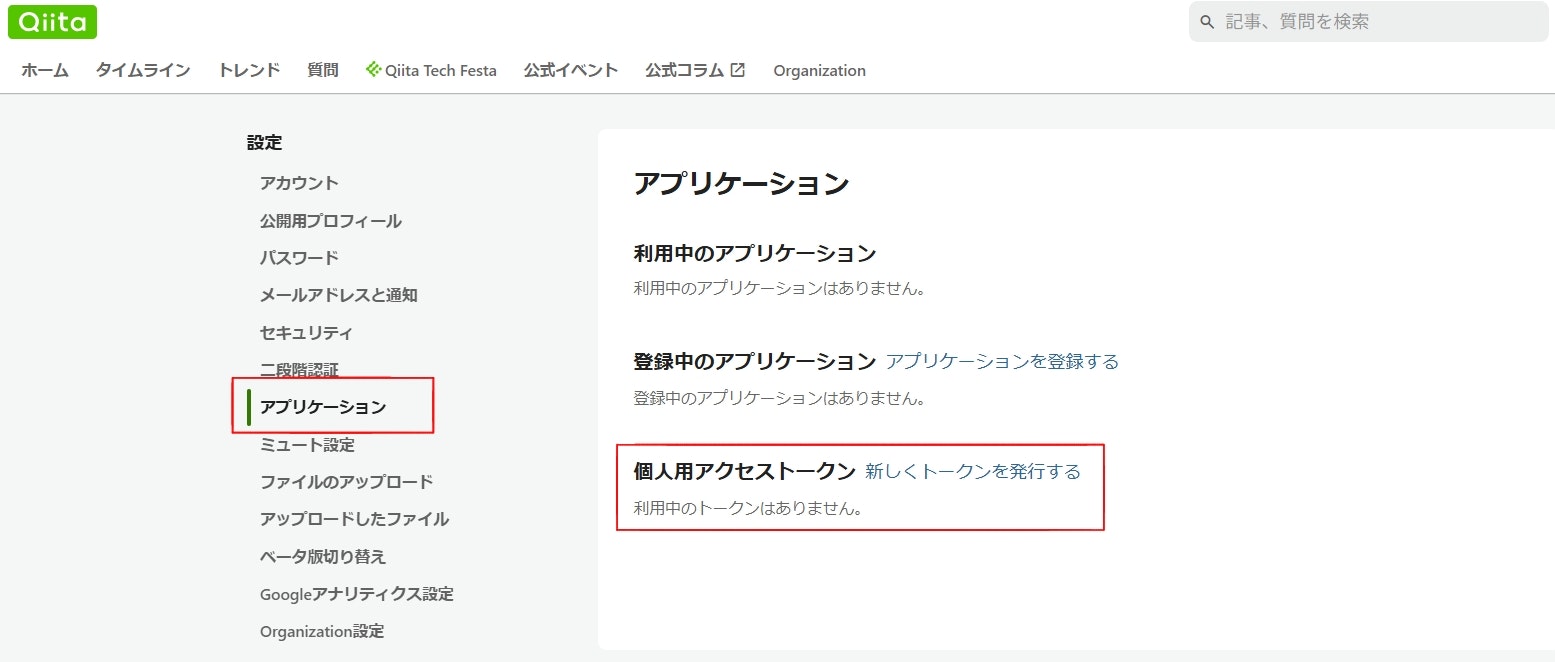The width and height of the screenshot is (1555, 662).
Task: Open 公開用プロフィール settings
Action: tap(331, 221)
